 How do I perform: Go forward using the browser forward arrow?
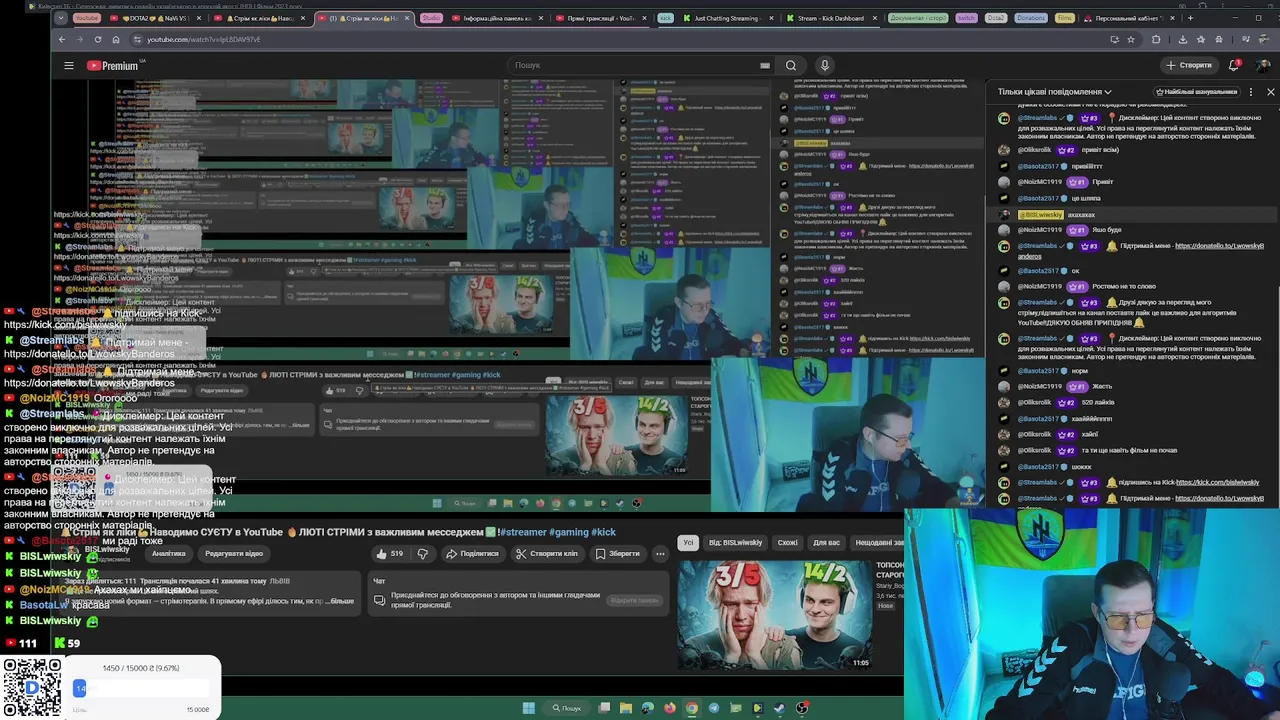click(80, 39)
